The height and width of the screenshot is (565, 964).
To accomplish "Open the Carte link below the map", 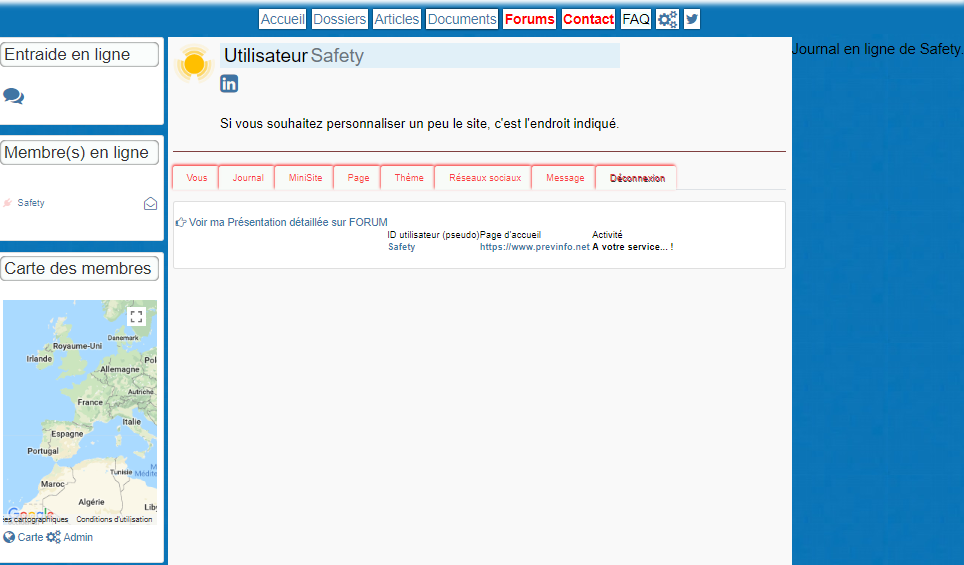I will pyautogui.click(x=30, y=537).
